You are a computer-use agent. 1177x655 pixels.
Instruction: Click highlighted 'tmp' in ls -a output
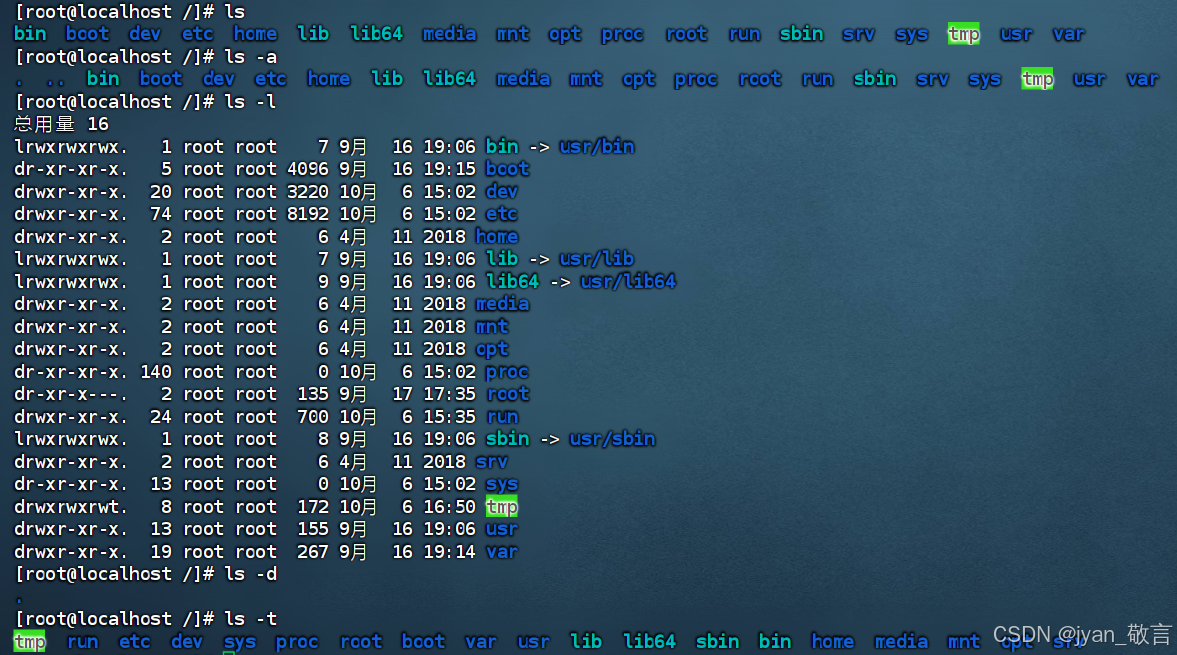[x=1037, y=79]
